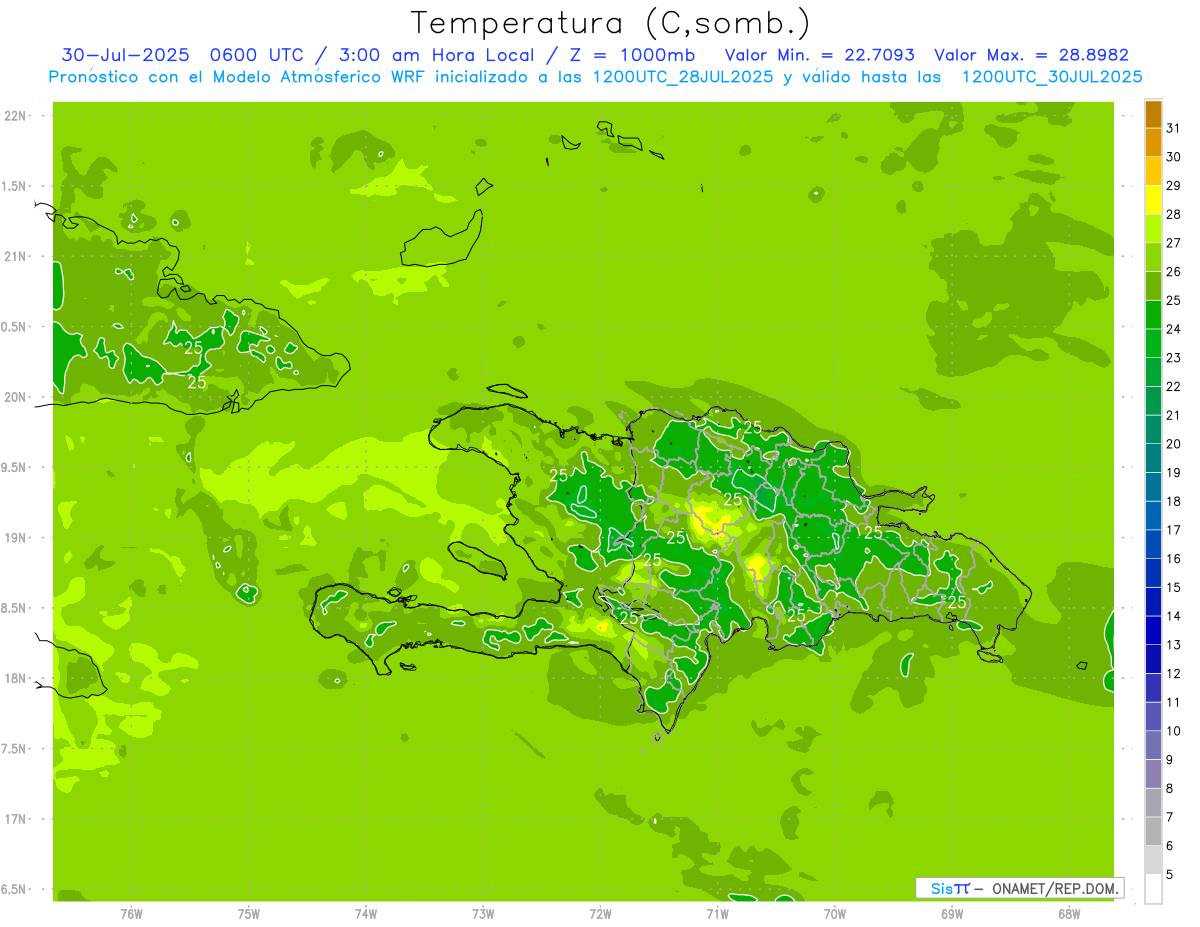Click the '1200UTC_28JUL2025' initialization time

[x=682, y=77]
